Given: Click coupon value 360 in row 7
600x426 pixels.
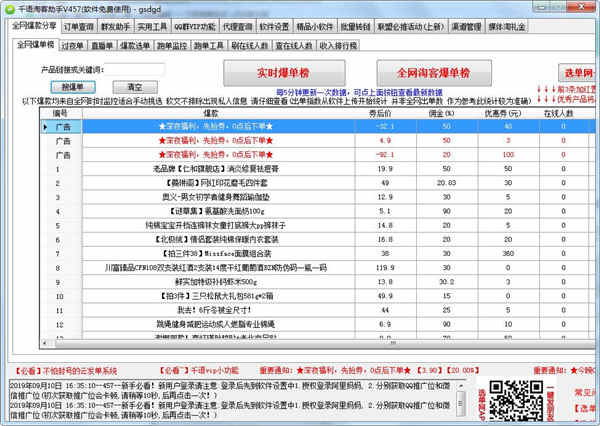Looking at the screenshot, I should tap(508, 253).
